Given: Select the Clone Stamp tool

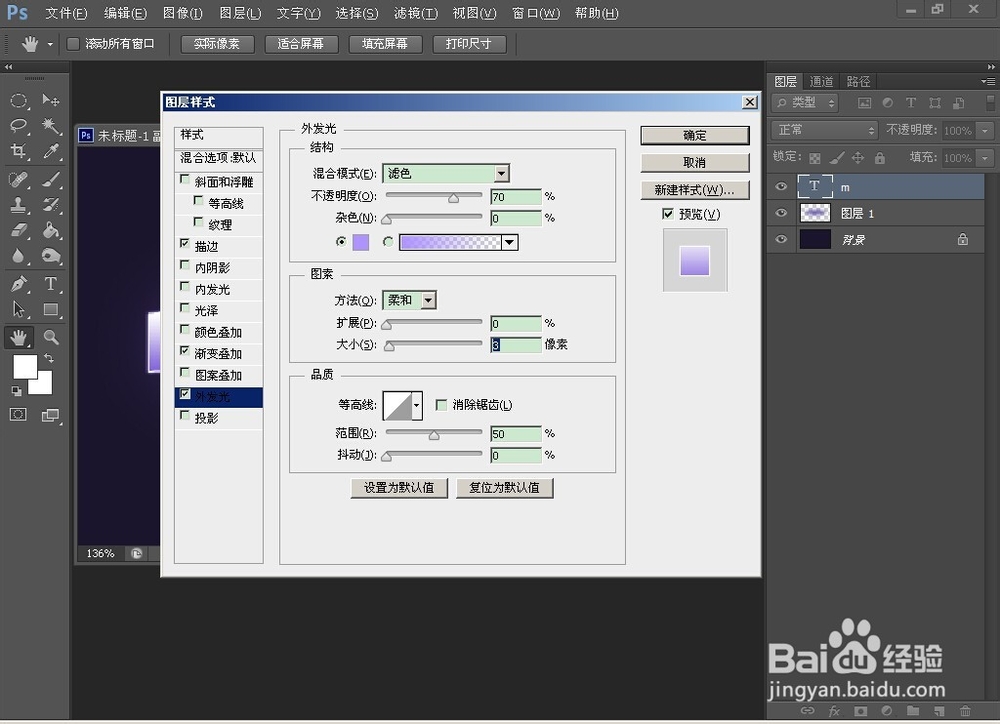Looking at the screenshot, I should coord(18,205).
